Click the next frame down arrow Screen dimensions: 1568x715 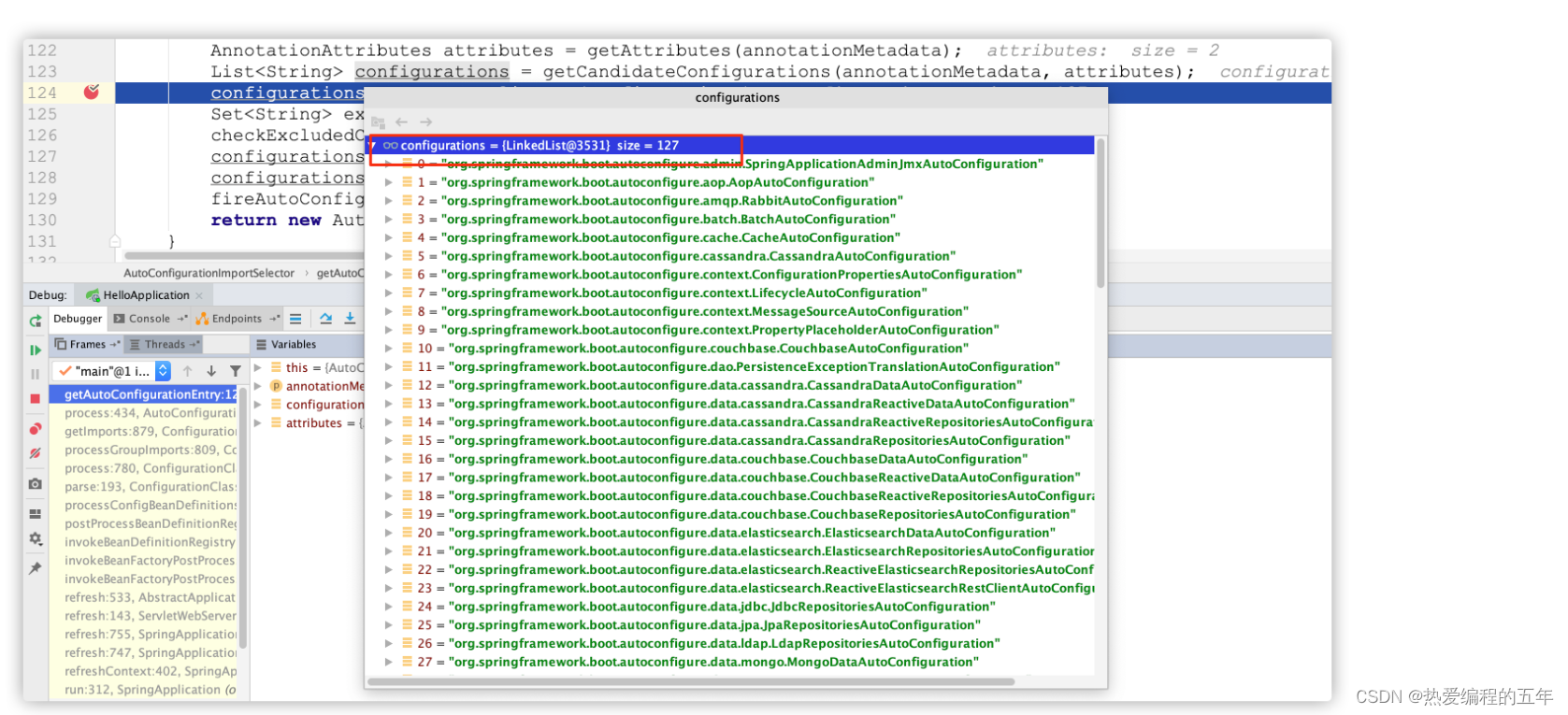211,371
